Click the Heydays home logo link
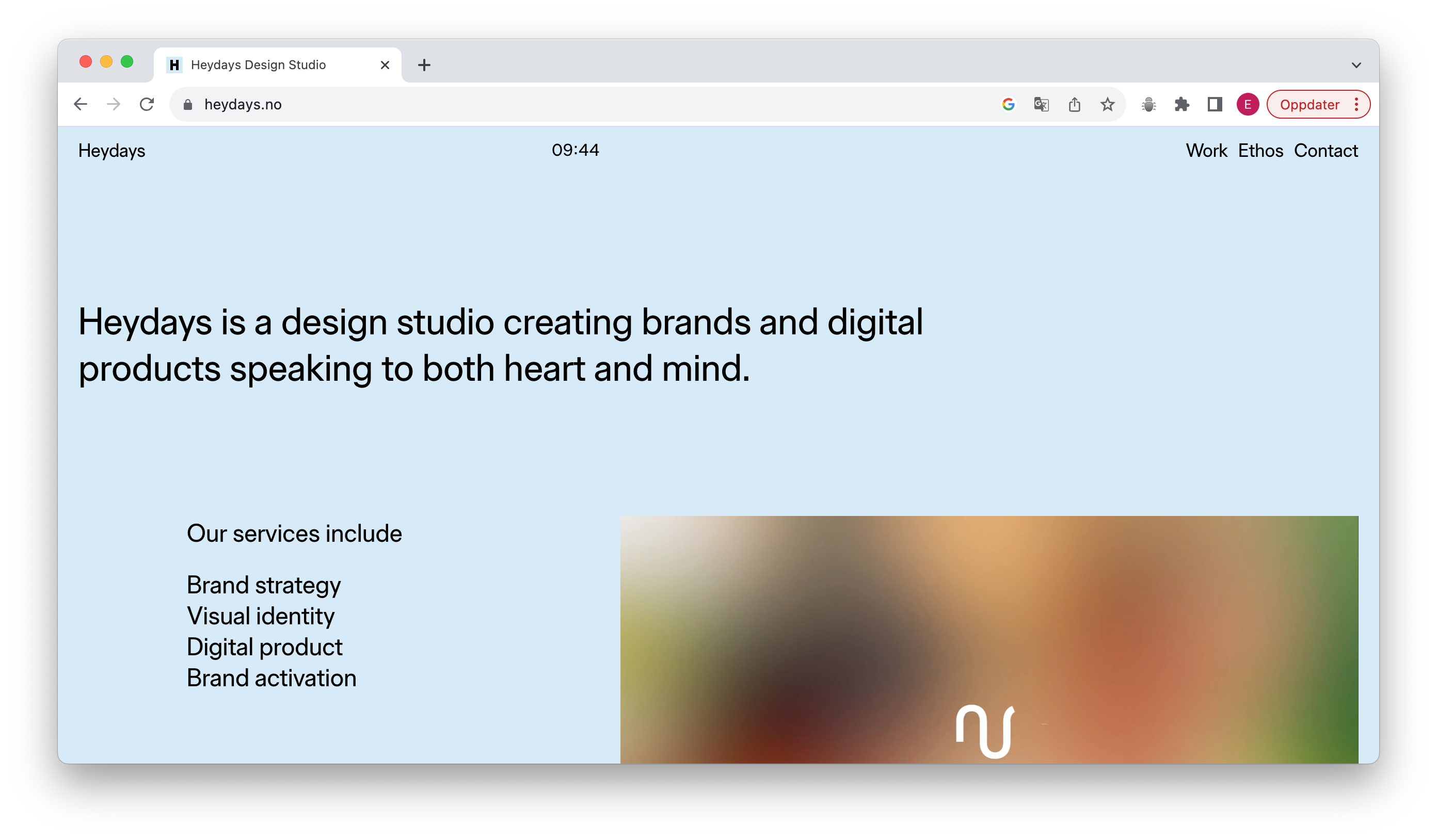The width and height of the screenshot is (1437, 840). pos(112,151)
